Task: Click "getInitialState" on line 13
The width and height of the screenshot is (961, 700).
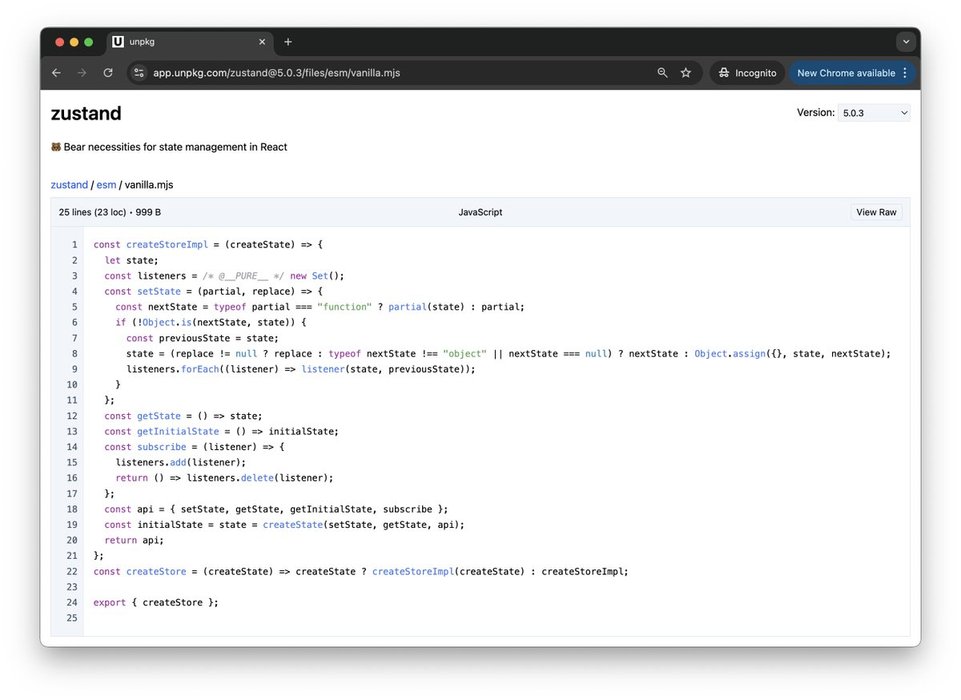Action: pos(178,432)
